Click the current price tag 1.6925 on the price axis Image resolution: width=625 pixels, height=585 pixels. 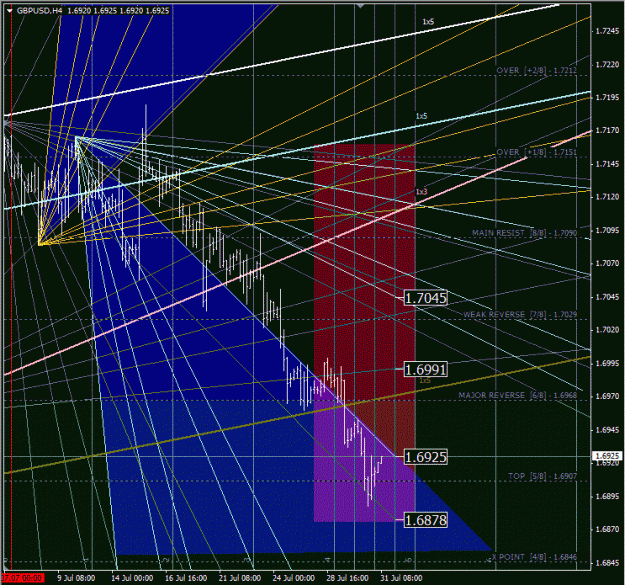pyautogui.click(x=607, y=456)
